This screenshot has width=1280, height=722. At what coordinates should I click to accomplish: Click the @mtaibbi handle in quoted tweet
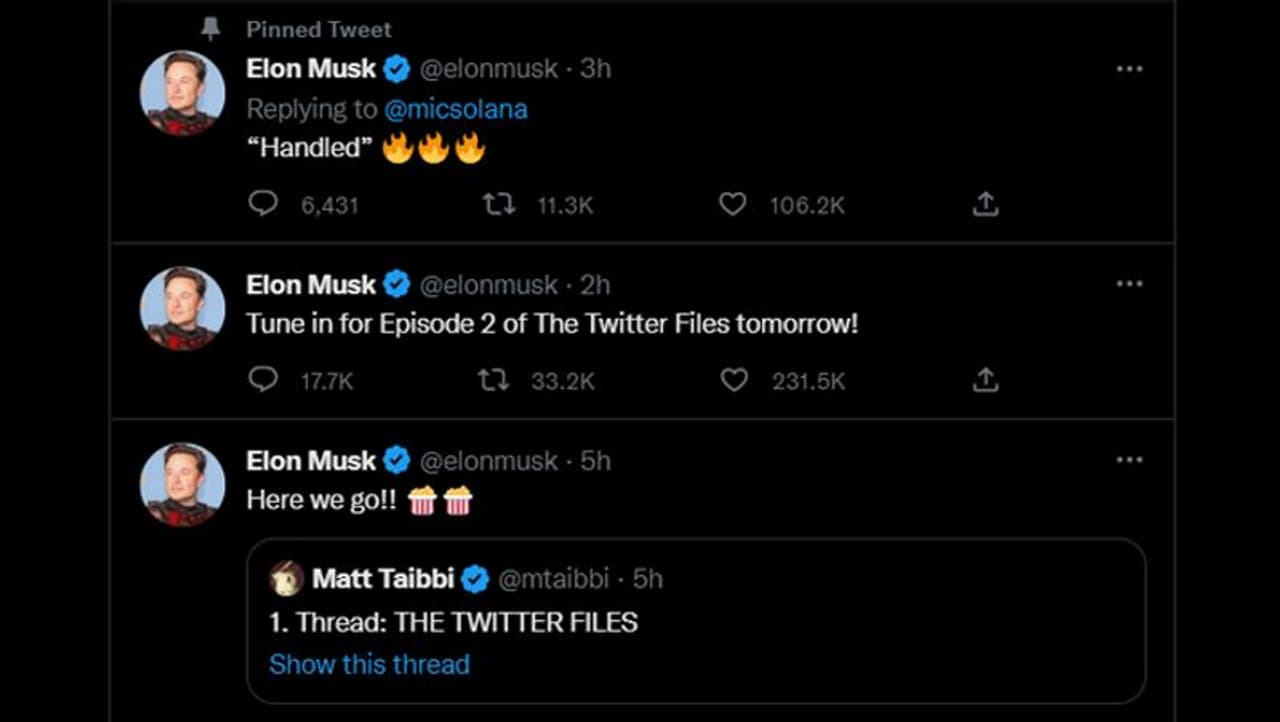[553, 578]
